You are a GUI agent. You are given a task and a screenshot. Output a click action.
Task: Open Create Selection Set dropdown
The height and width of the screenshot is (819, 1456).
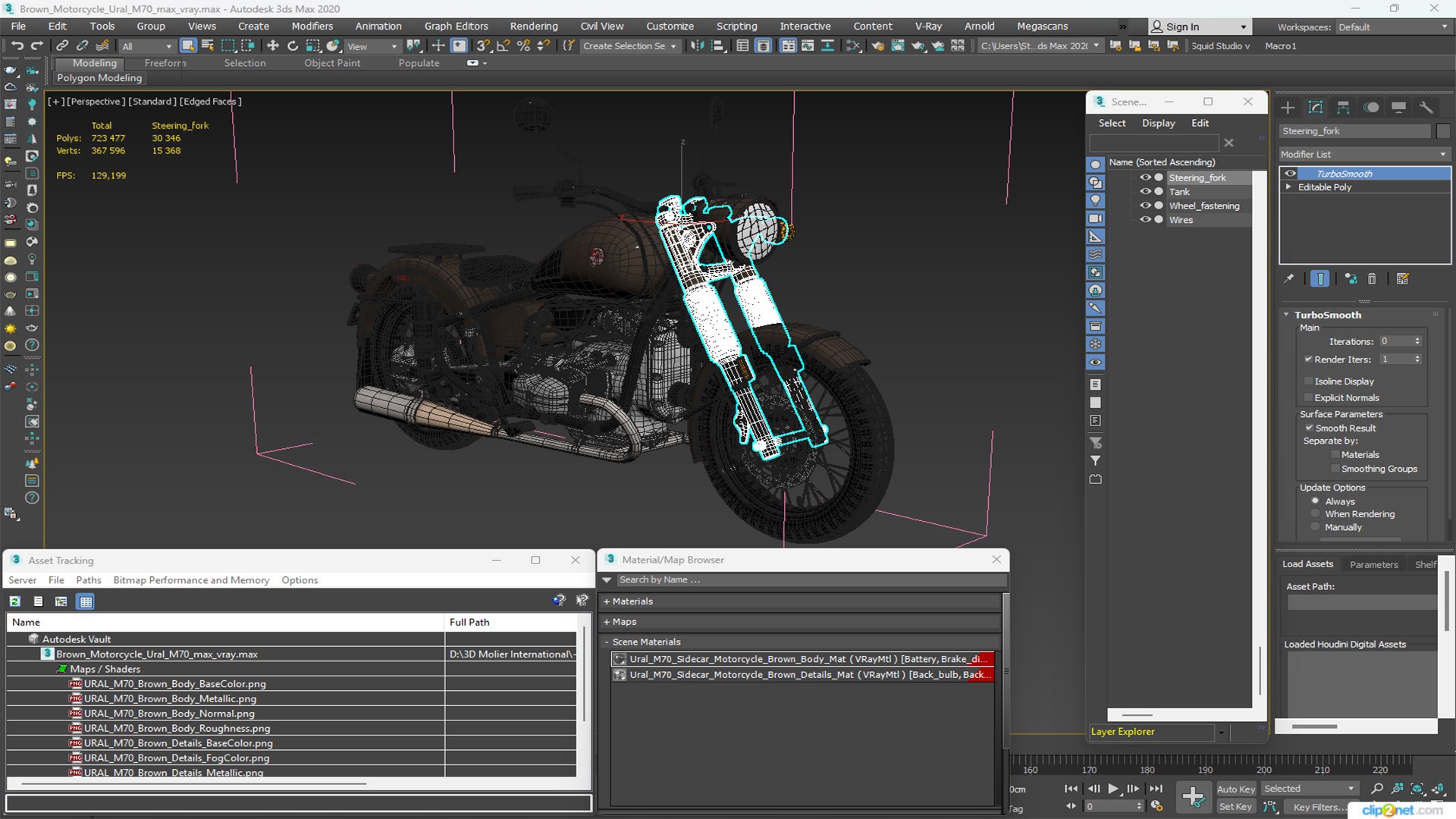pos(629,46)
